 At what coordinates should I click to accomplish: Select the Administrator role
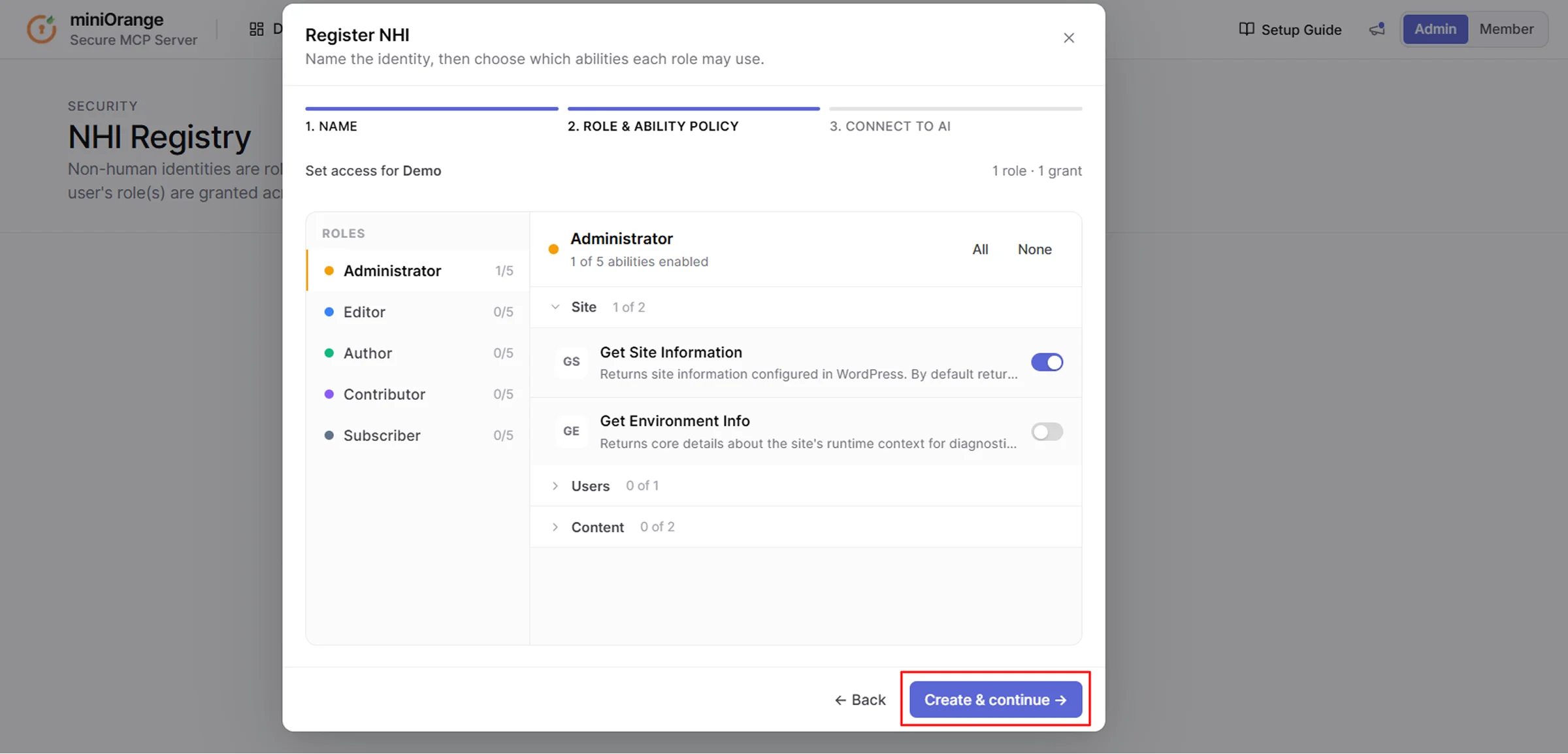pyautogui.click(x=418, y=270)
